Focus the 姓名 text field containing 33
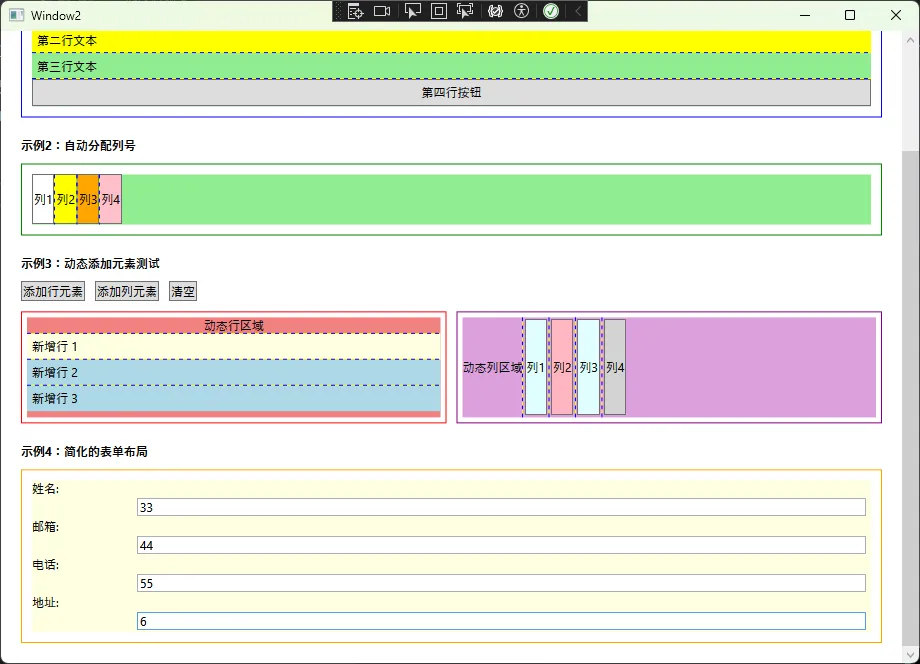This screenshot has width=920, height=664. [x=500, y=507]
